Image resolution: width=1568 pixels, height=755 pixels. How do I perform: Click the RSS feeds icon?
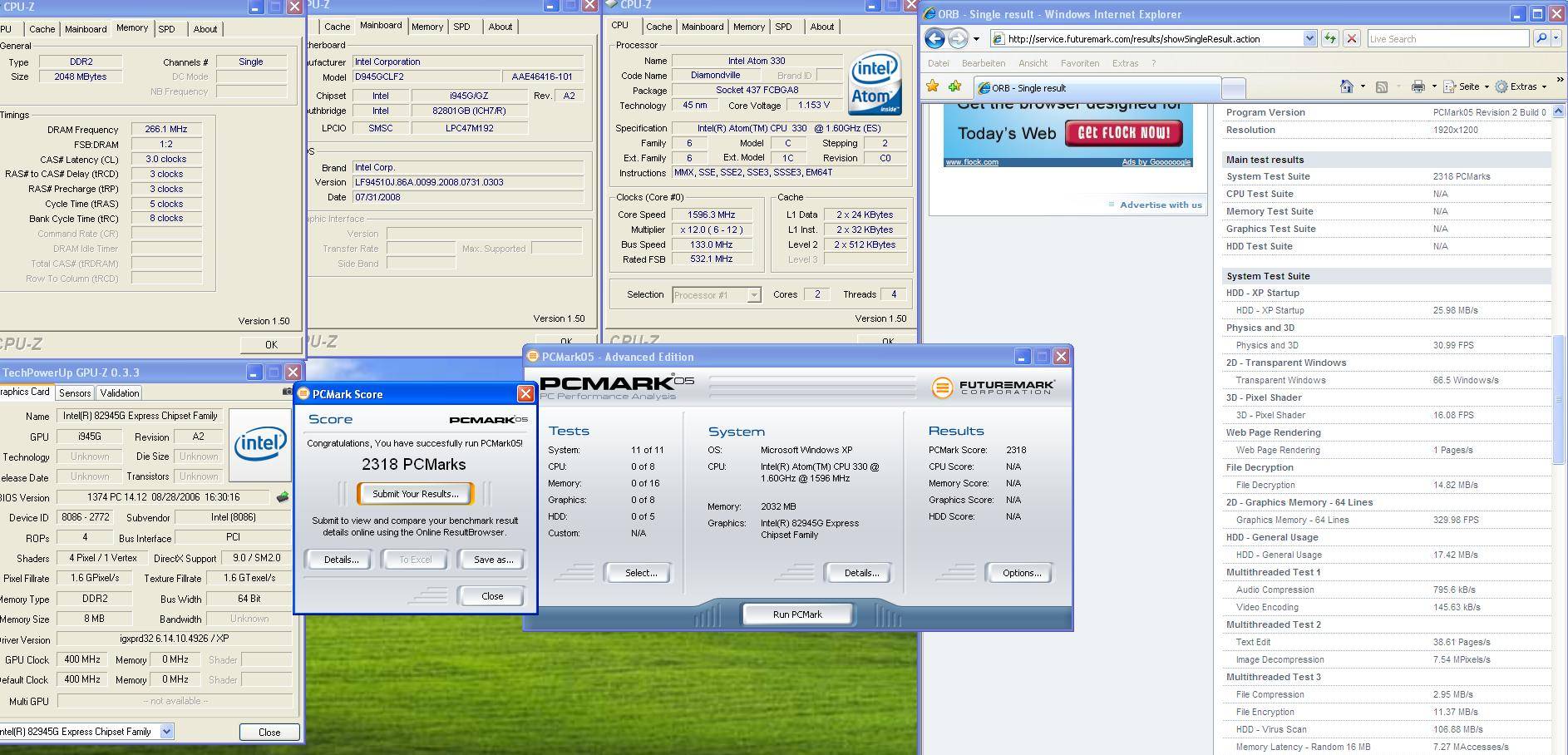[1382, 86]
